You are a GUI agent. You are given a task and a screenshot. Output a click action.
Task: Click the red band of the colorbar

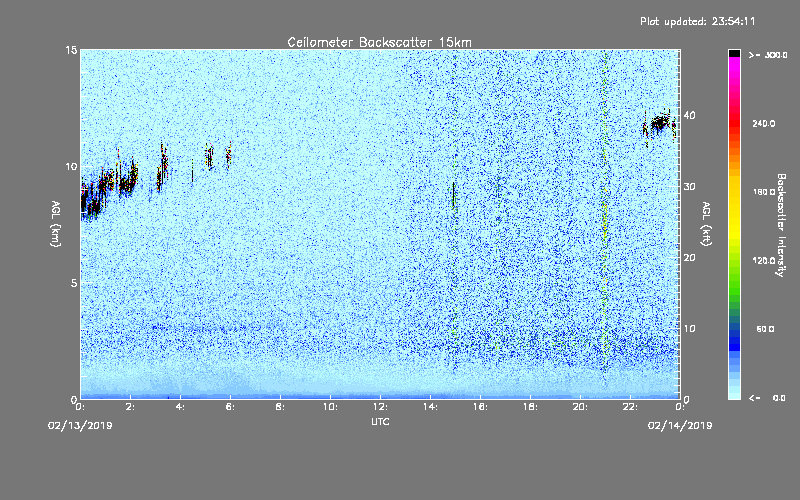(x=734, y=125)
